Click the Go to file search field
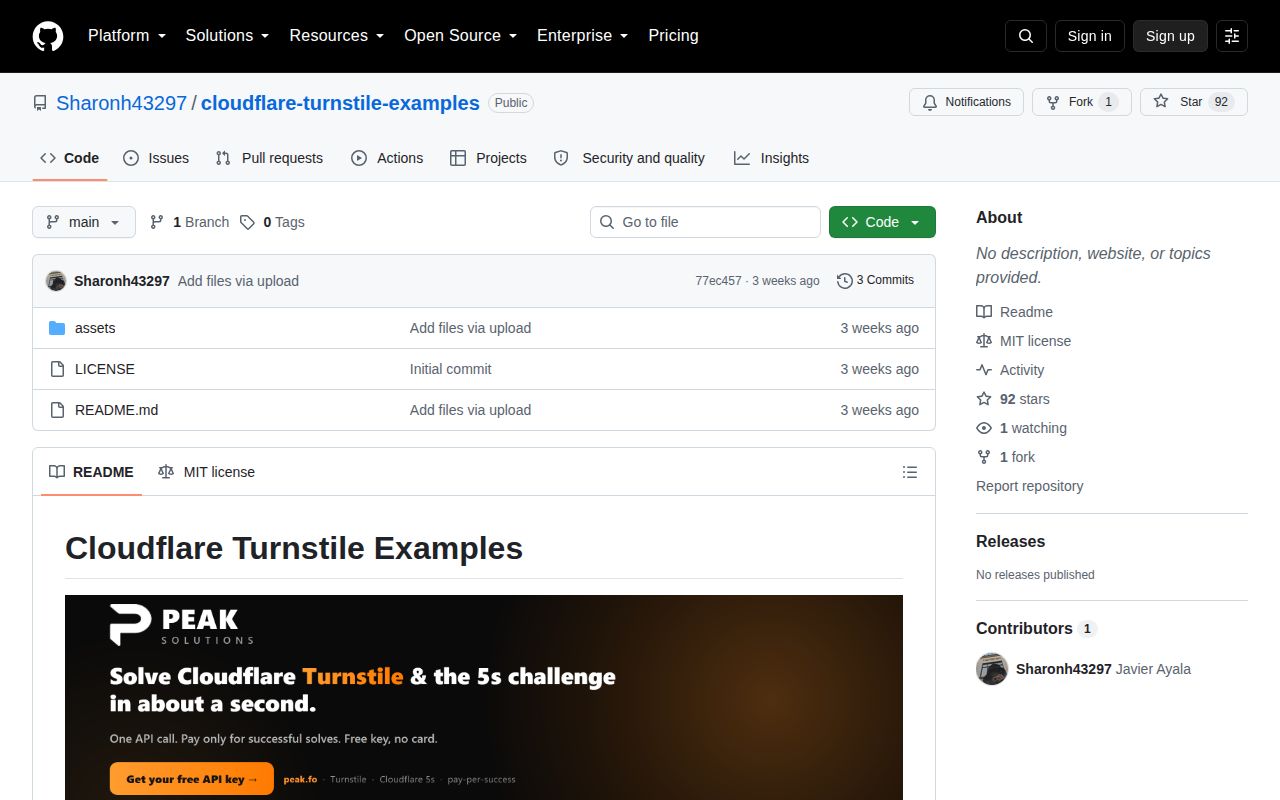Image resolution: width=1280 pixels, height=800 pixels. click(705, 222)
